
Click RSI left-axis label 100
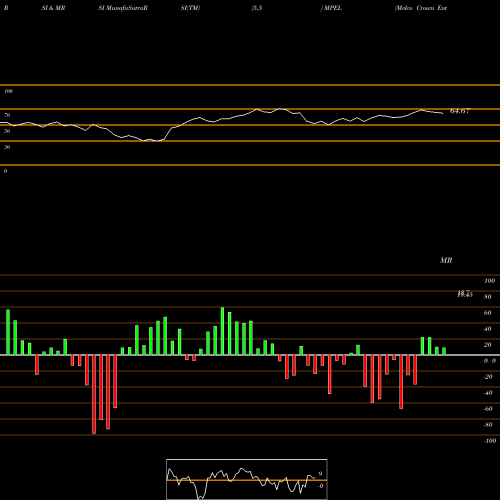click(x=8, y=91)
